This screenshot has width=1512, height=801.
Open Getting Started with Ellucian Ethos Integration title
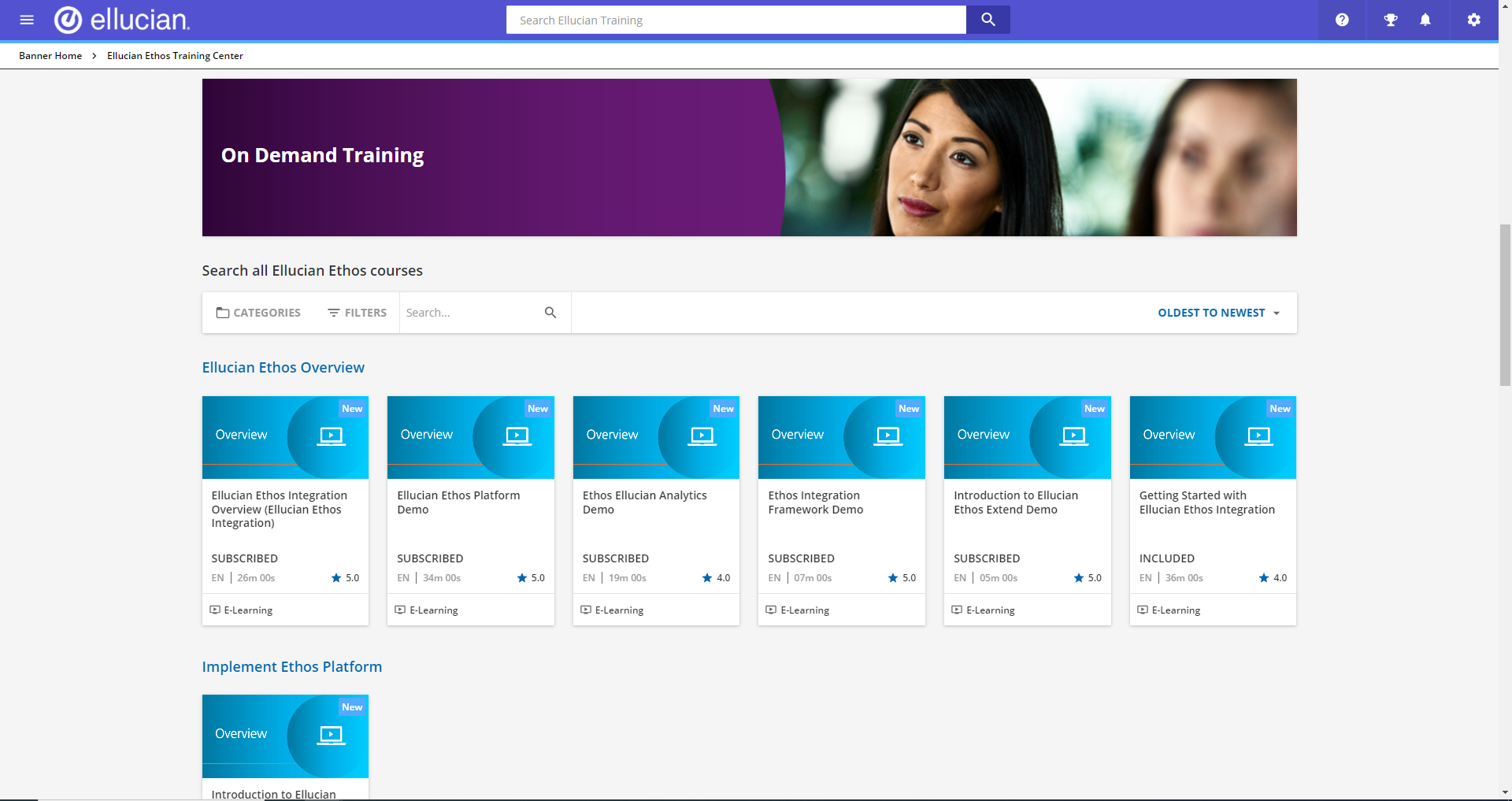click(1206, 502)
